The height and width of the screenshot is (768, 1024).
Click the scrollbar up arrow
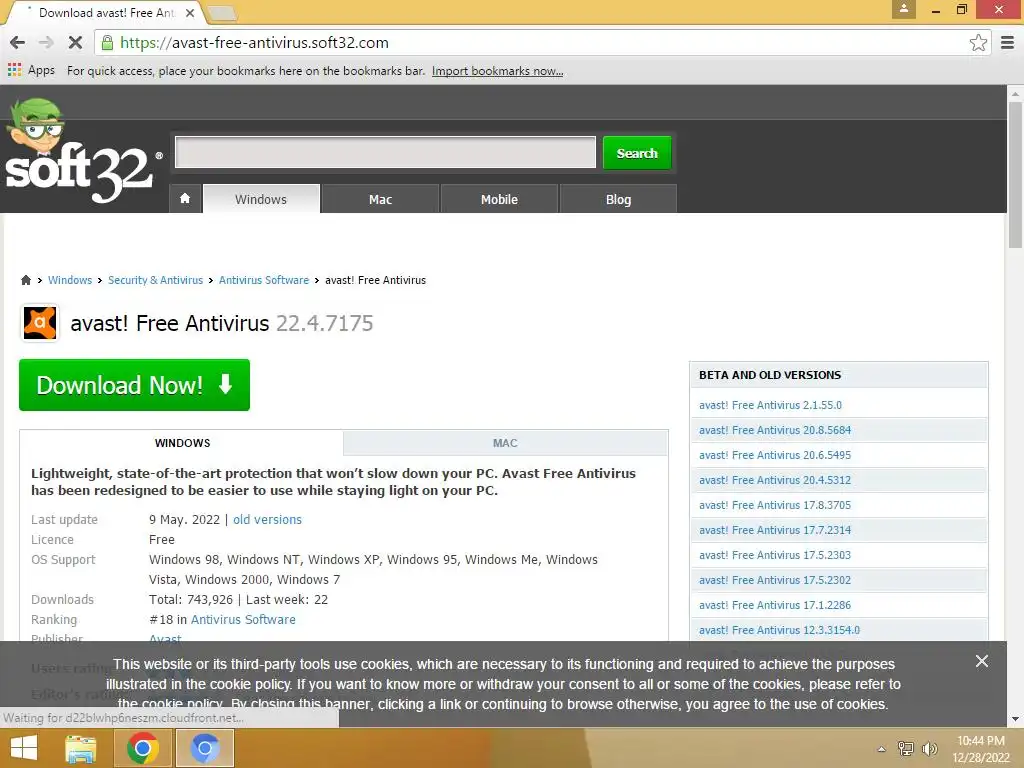pyautogui.click(x=1014, y=93)
